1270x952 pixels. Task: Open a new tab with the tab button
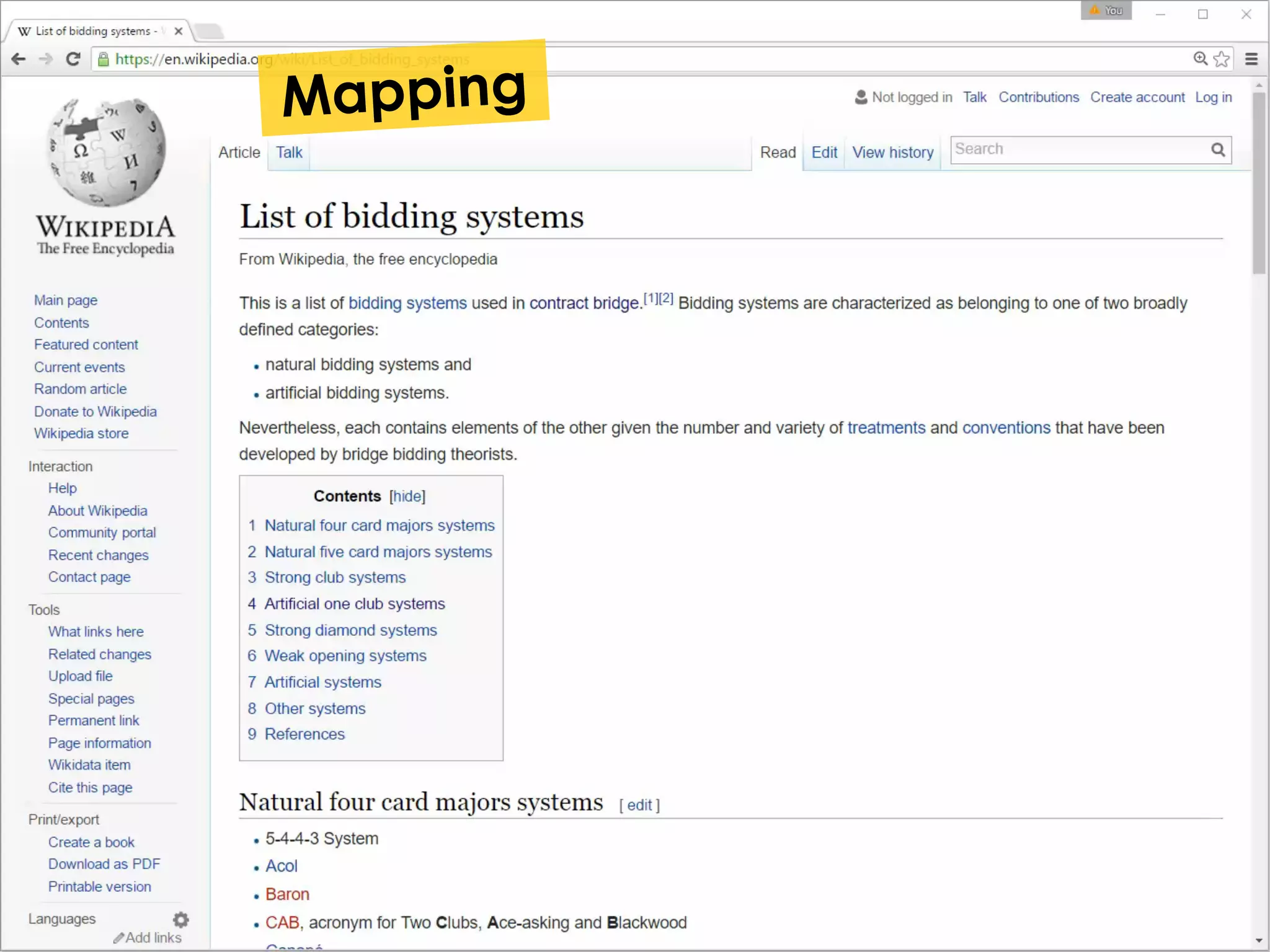208,30
